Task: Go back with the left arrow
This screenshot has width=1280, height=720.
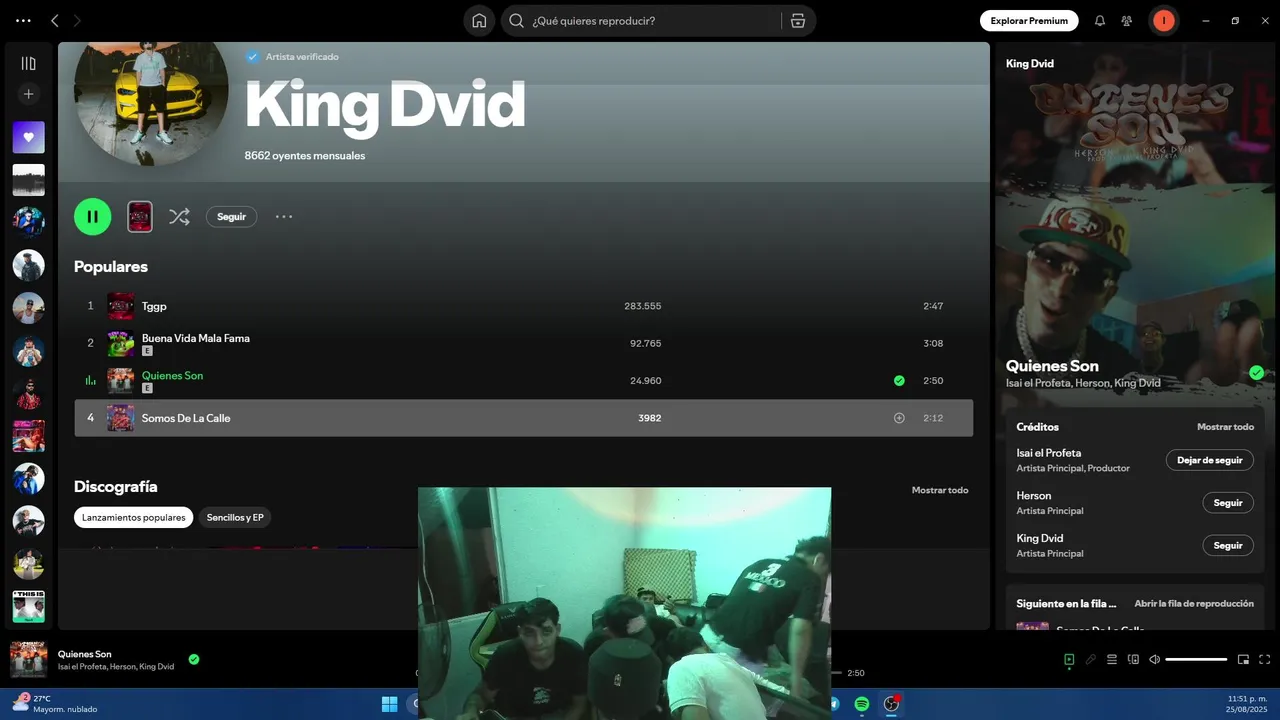Action: tap(55, 20)
